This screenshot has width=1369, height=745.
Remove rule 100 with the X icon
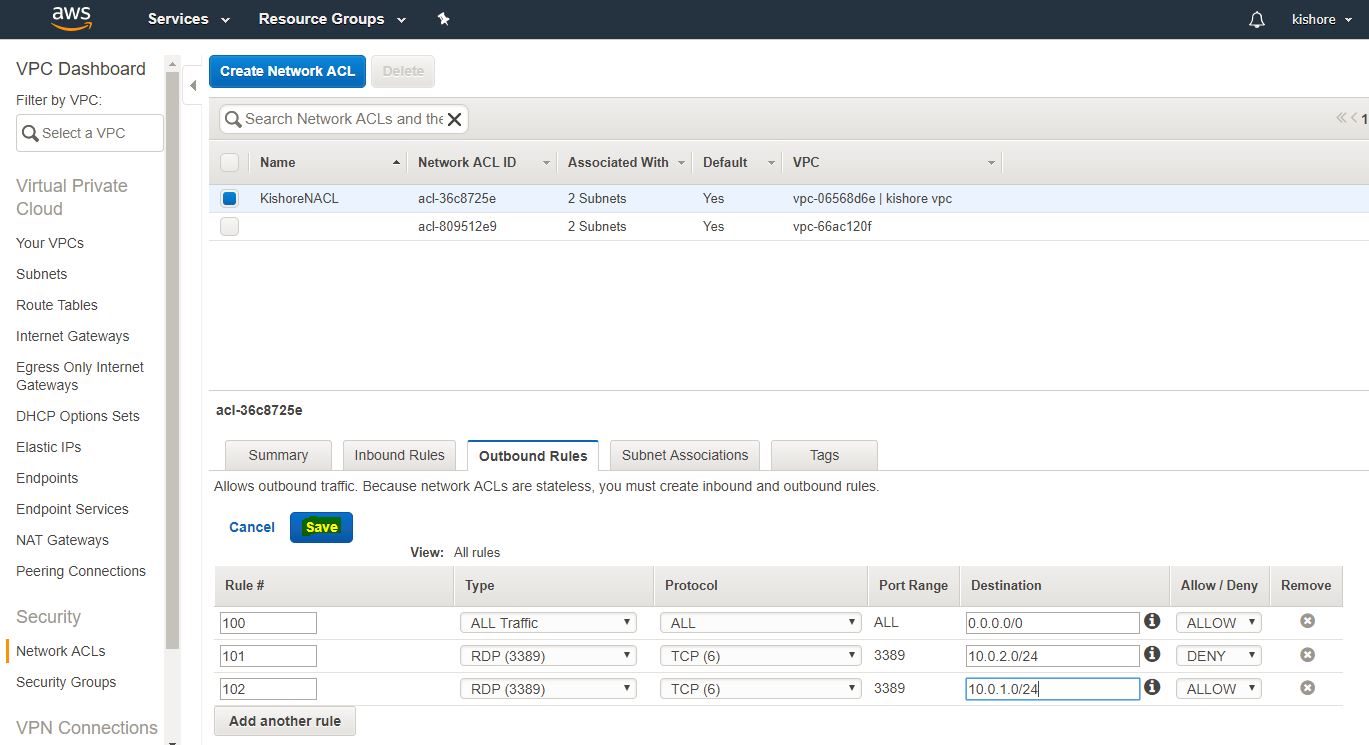click(1306, 622)
